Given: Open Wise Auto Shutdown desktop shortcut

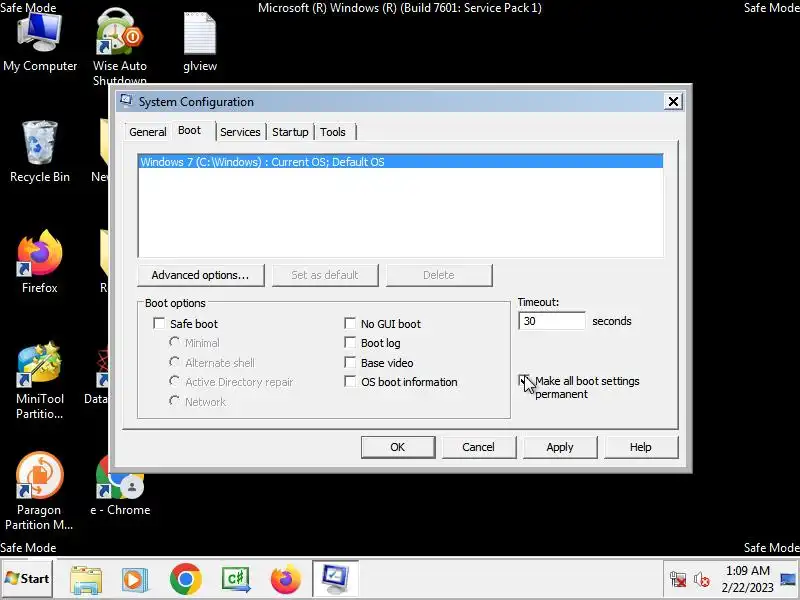Looking at the screenshot, I should (119, 46).
